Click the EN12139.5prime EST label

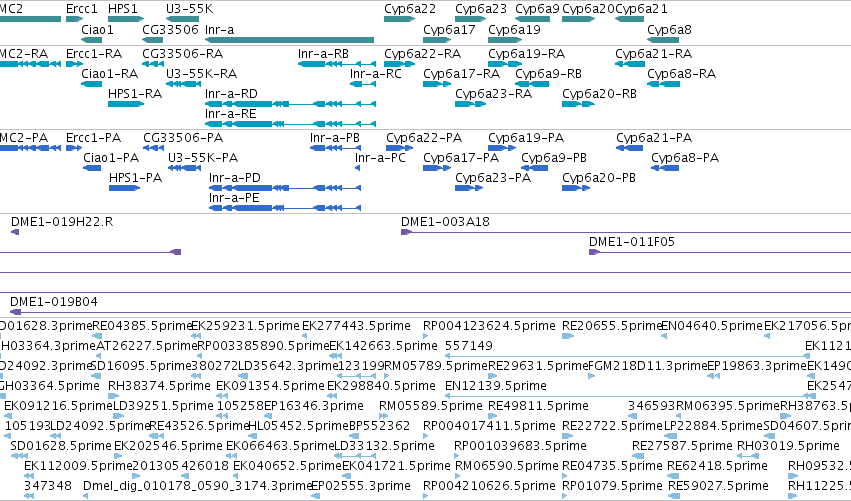click(x=496, y=386)
